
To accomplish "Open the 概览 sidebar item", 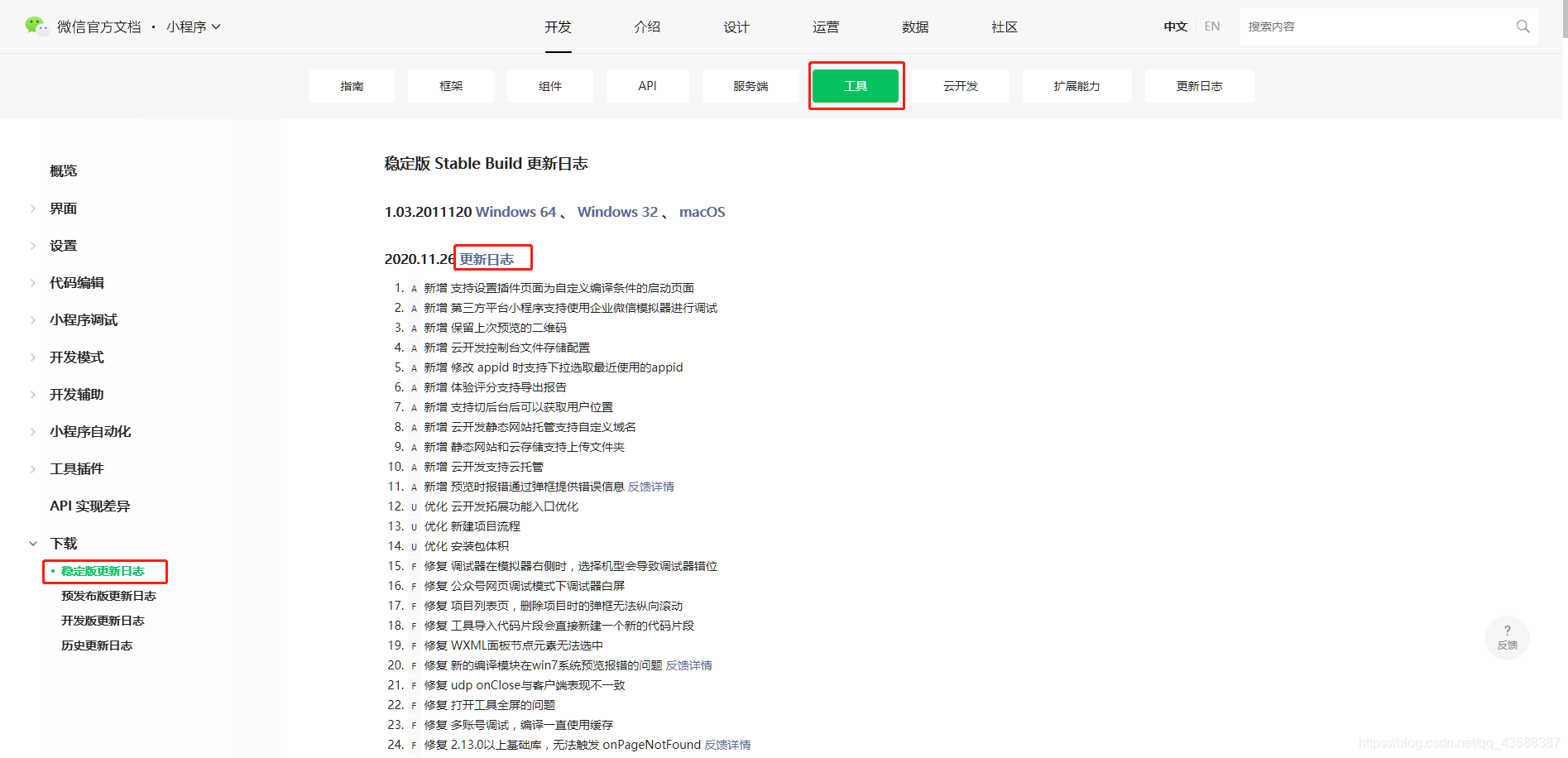I will pos(64,171).
